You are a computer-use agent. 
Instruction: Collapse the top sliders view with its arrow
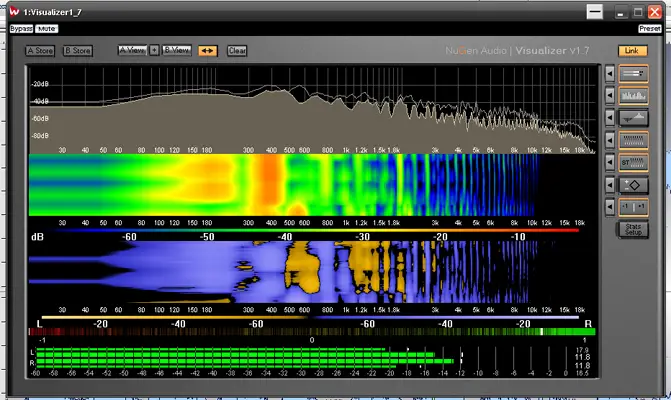click(609, 74)
